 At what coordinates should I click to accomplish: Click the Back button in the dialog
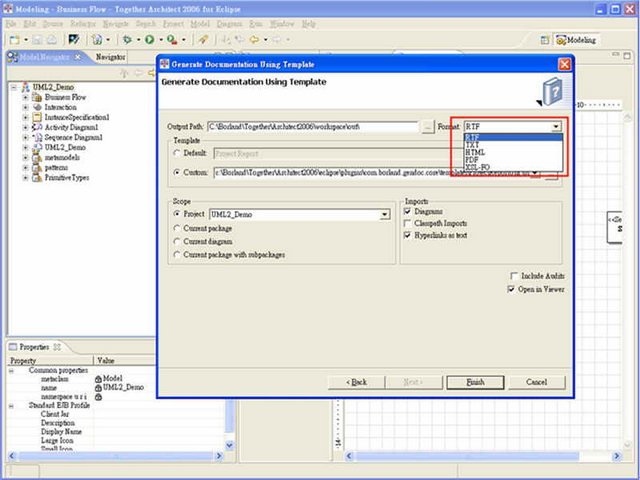pyautogui.click(x=356, y=382)
